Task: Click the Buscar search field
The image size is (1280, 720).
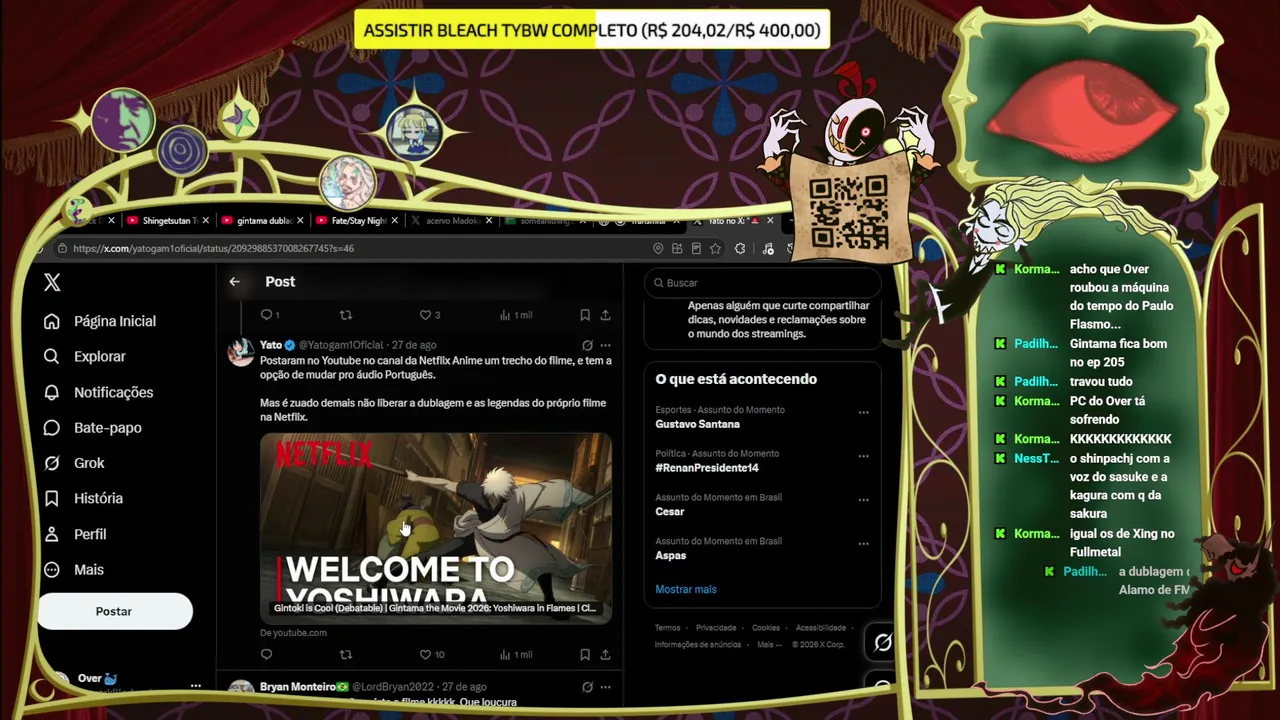Action: [762, 283]
